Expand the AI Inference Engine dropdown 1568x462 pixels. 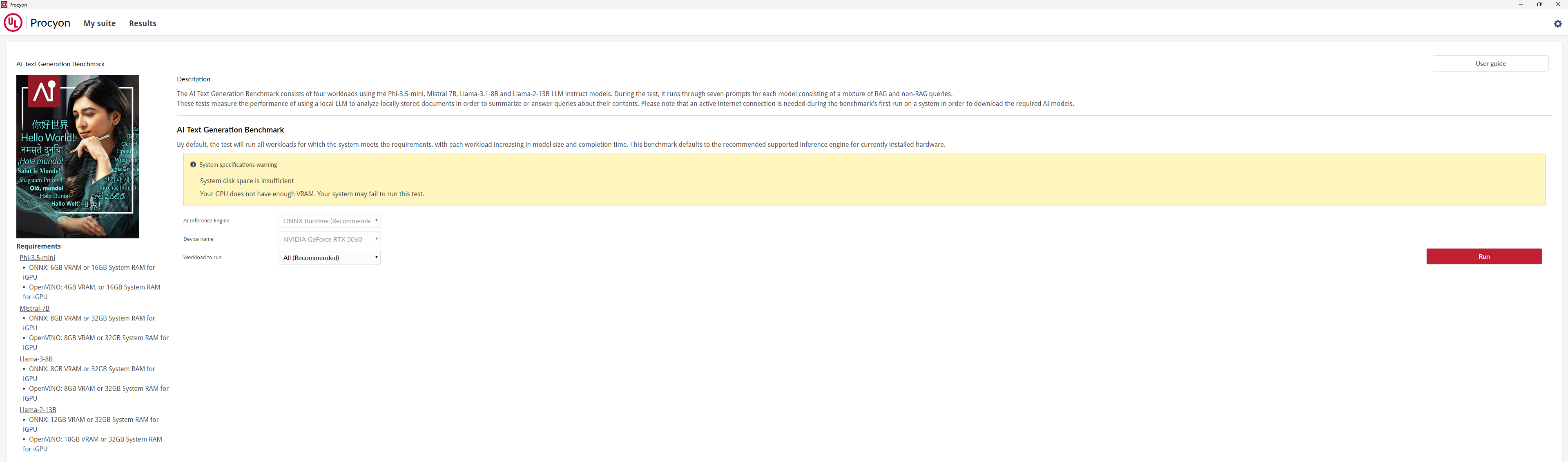(329, 221)
